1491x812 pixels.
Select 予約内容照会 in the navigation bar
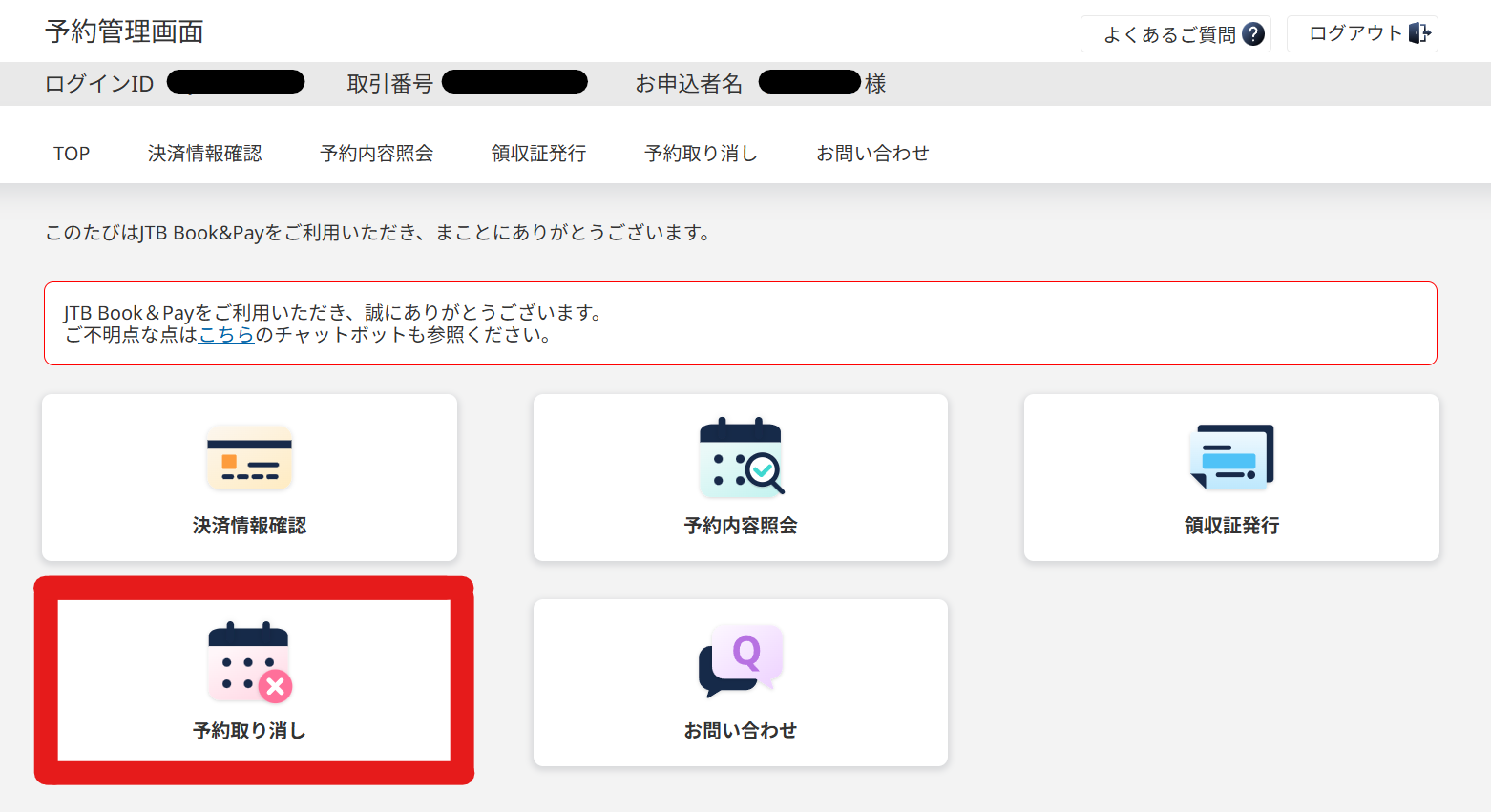[x=376, y=154]
